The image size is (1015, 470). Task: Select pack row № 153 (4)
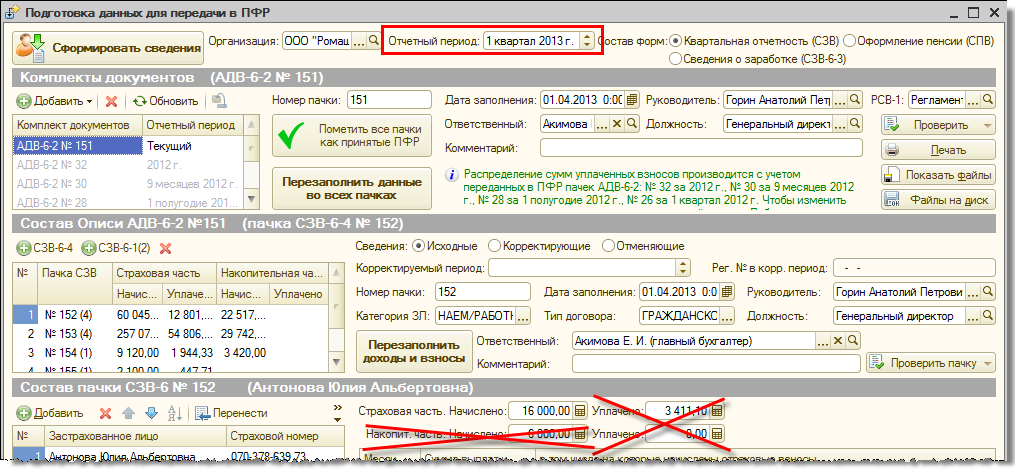[x=172, y=334]
